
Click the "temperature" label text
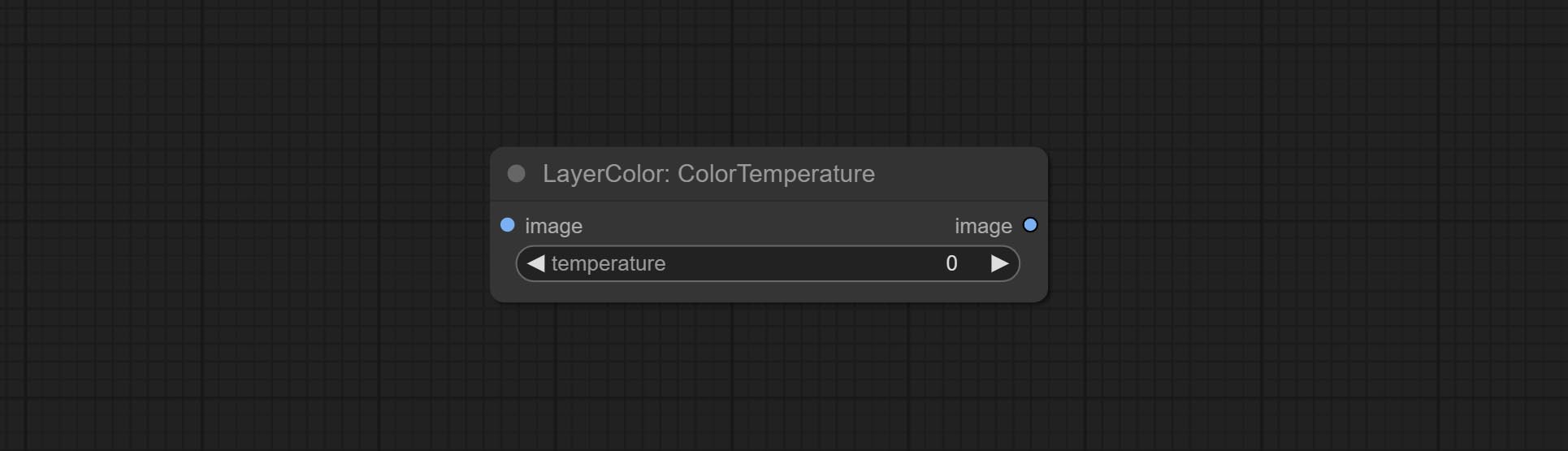(x=609, y=263)
